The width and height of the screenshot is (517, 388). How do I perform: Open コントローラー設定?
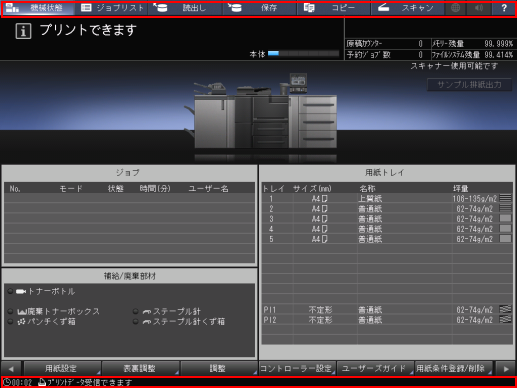(x=297, y=368)
